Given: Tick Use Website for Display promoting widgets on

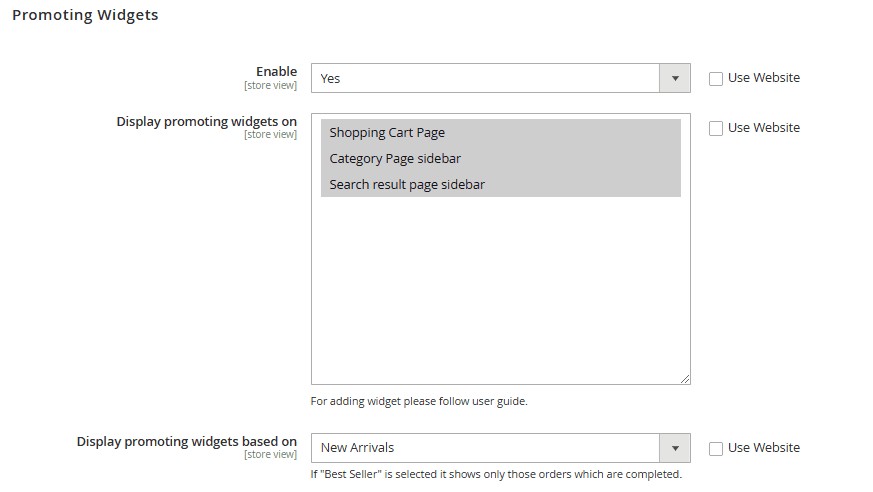Looking at the screenshot, I should click(715, 129).
